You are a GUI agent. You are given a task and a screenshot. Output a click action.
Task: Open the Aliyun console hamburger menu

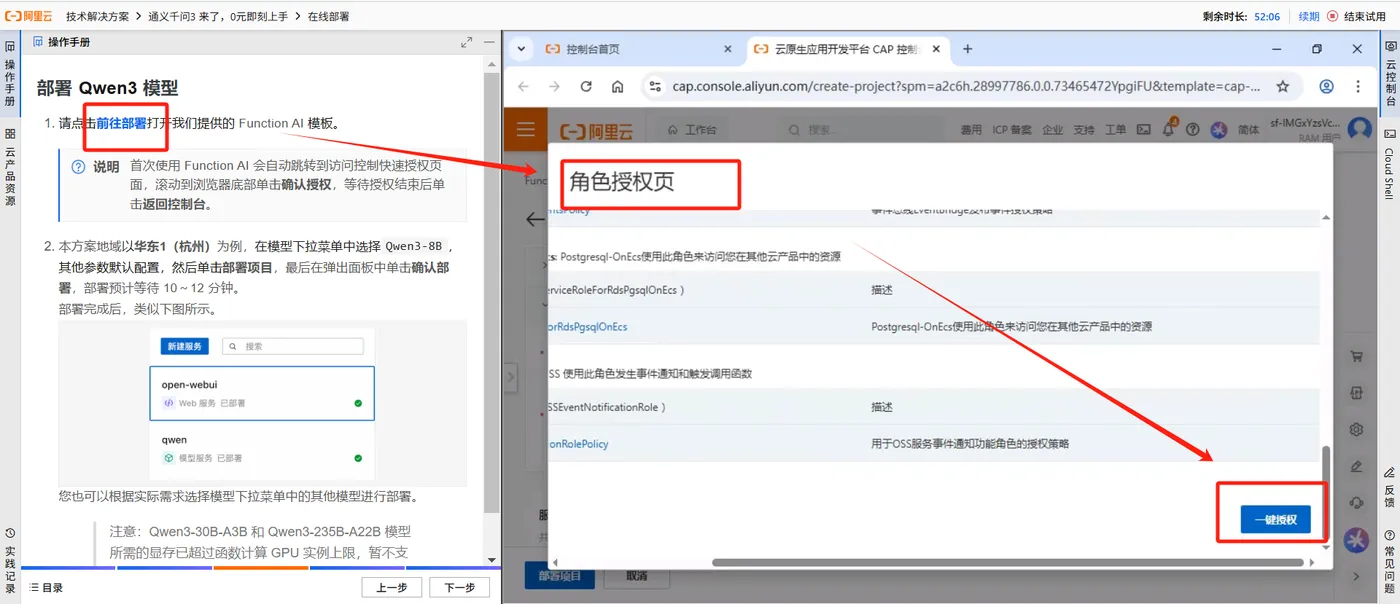pos(526,130)
